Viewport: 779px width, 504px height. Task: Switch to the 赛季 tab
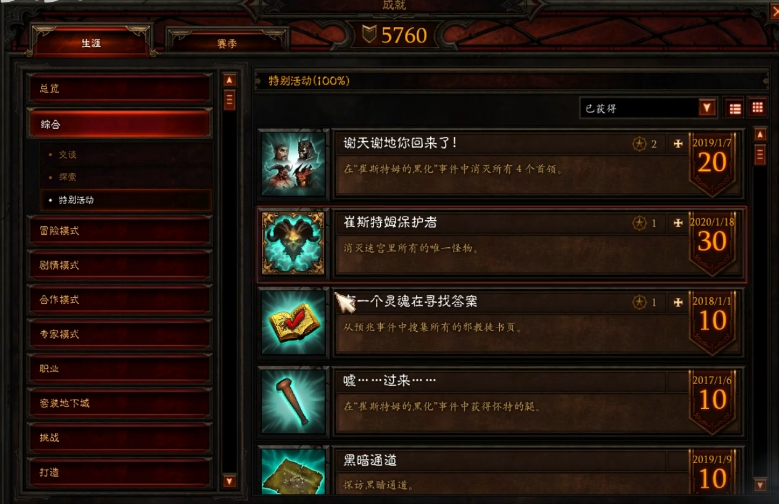click(x=227, y=43)
